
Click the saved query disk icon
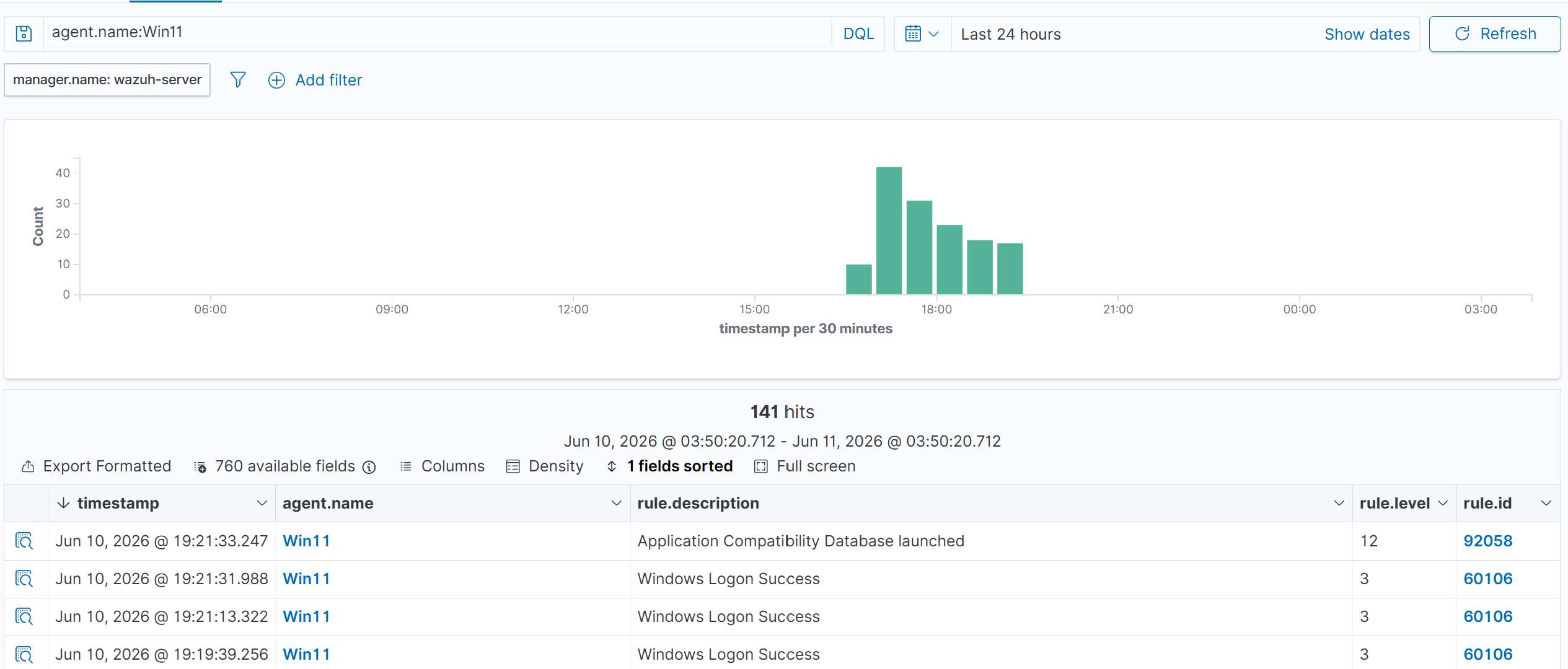point(24,33)
